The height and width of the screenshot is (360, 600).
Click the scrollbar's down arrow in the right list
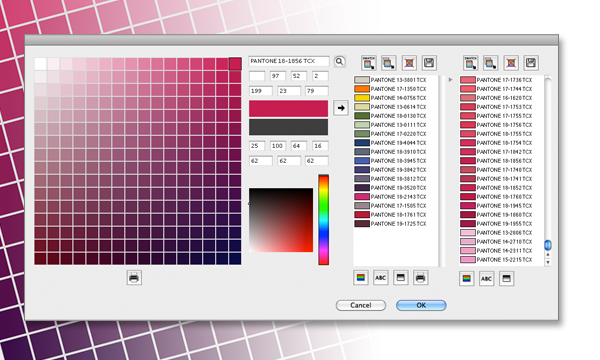[548, 262]
